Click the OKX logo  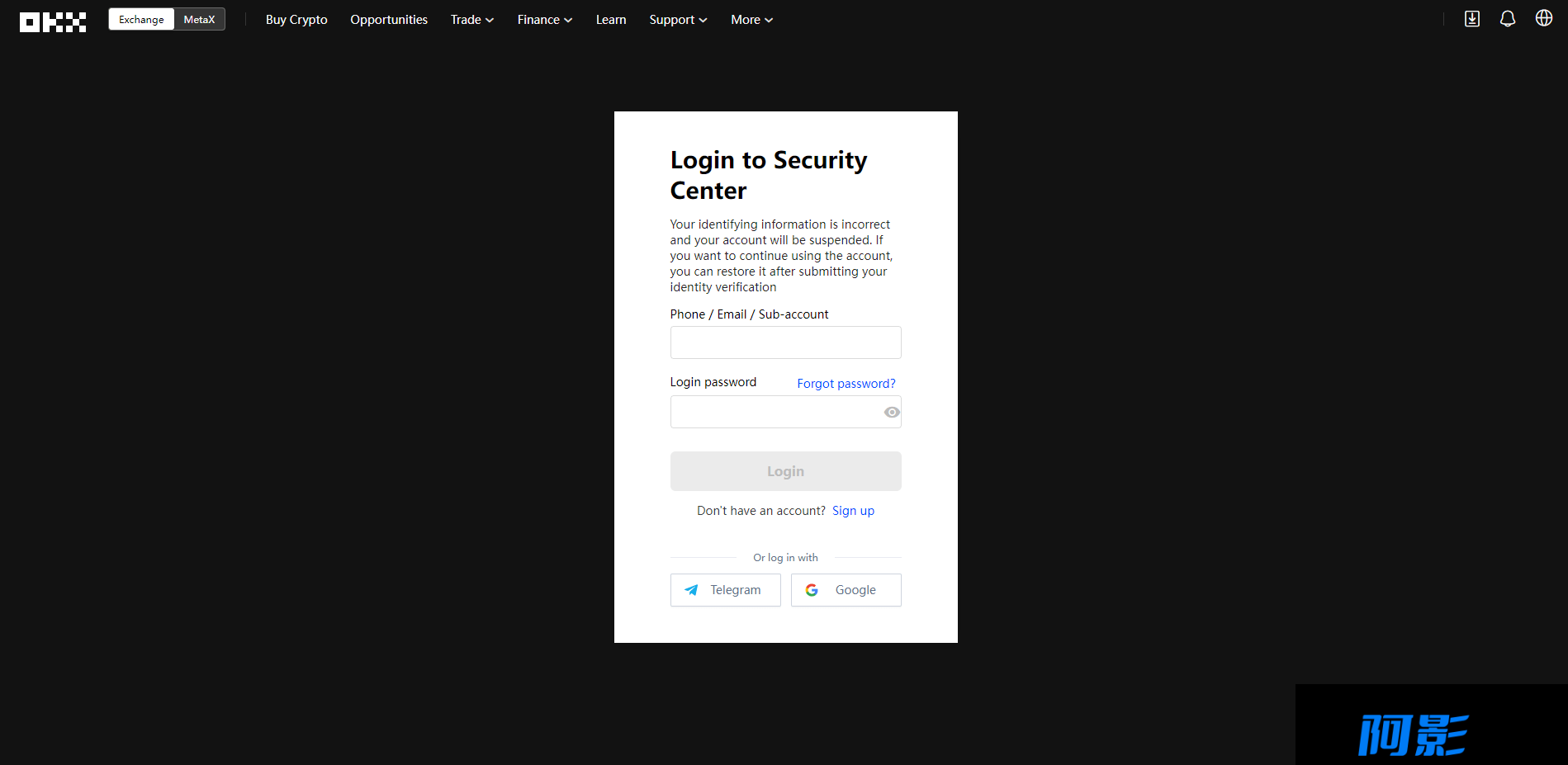coord(53,22)
